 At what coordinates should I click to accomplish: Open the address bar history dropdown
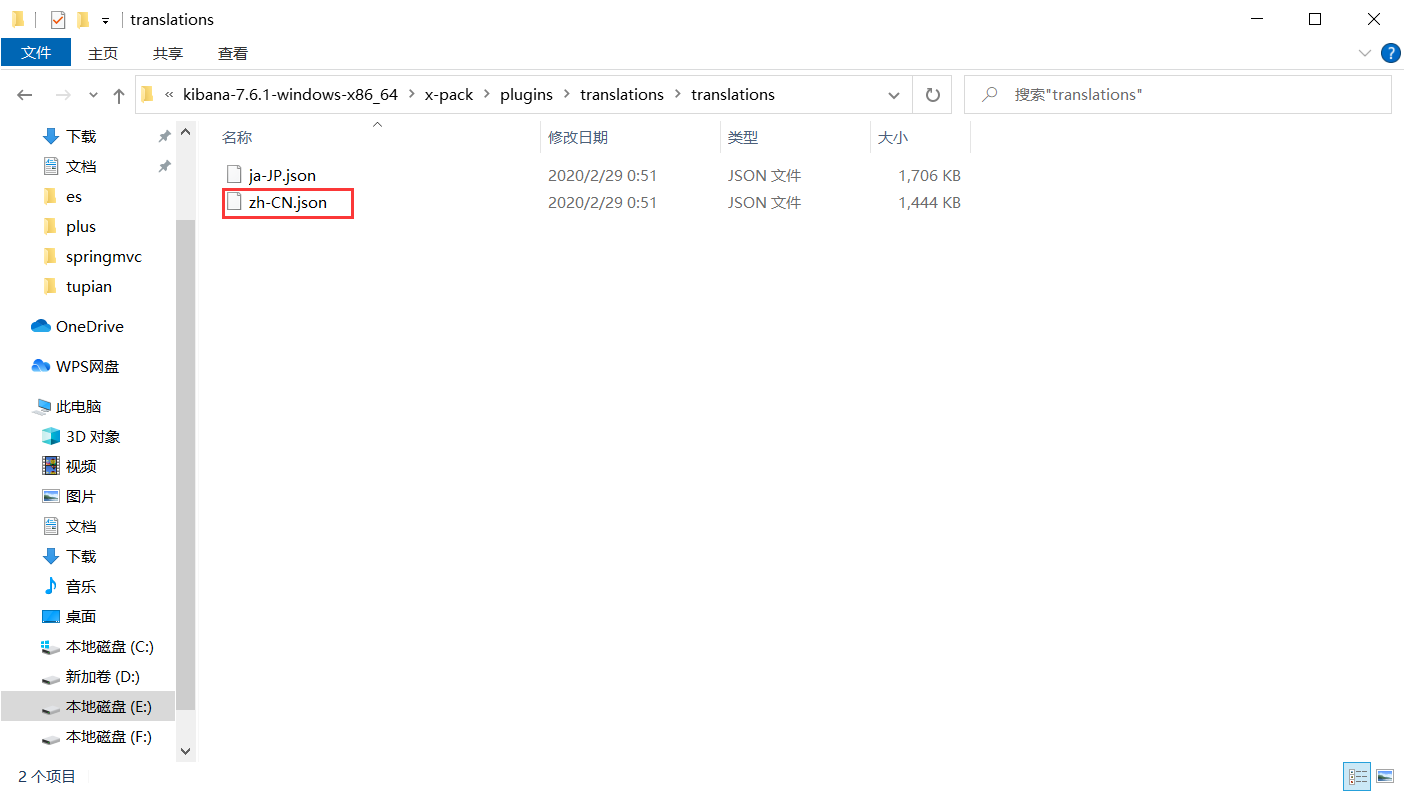tap(894, 95)
